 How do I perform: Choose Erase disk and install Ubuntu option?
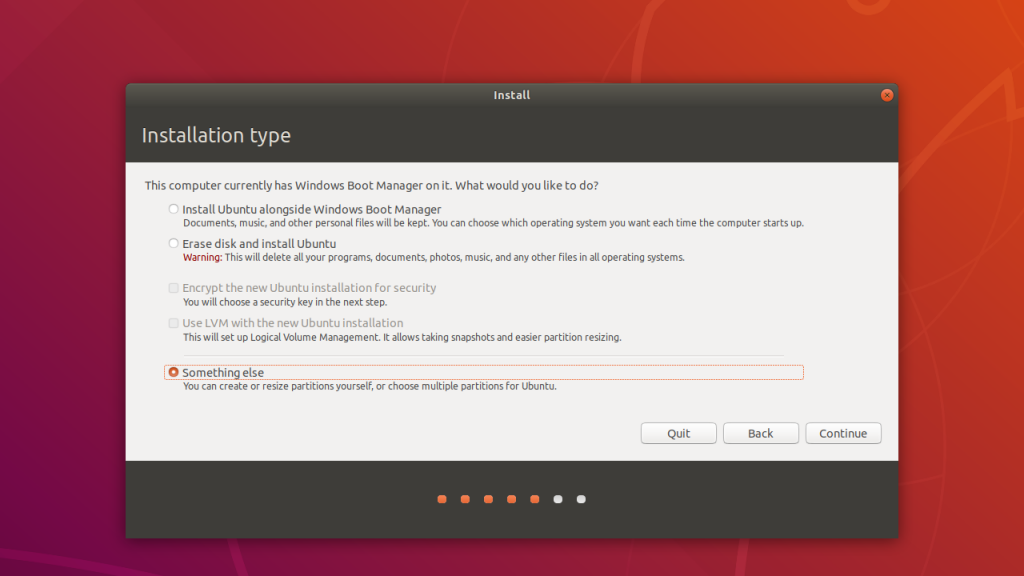[173, 244]
